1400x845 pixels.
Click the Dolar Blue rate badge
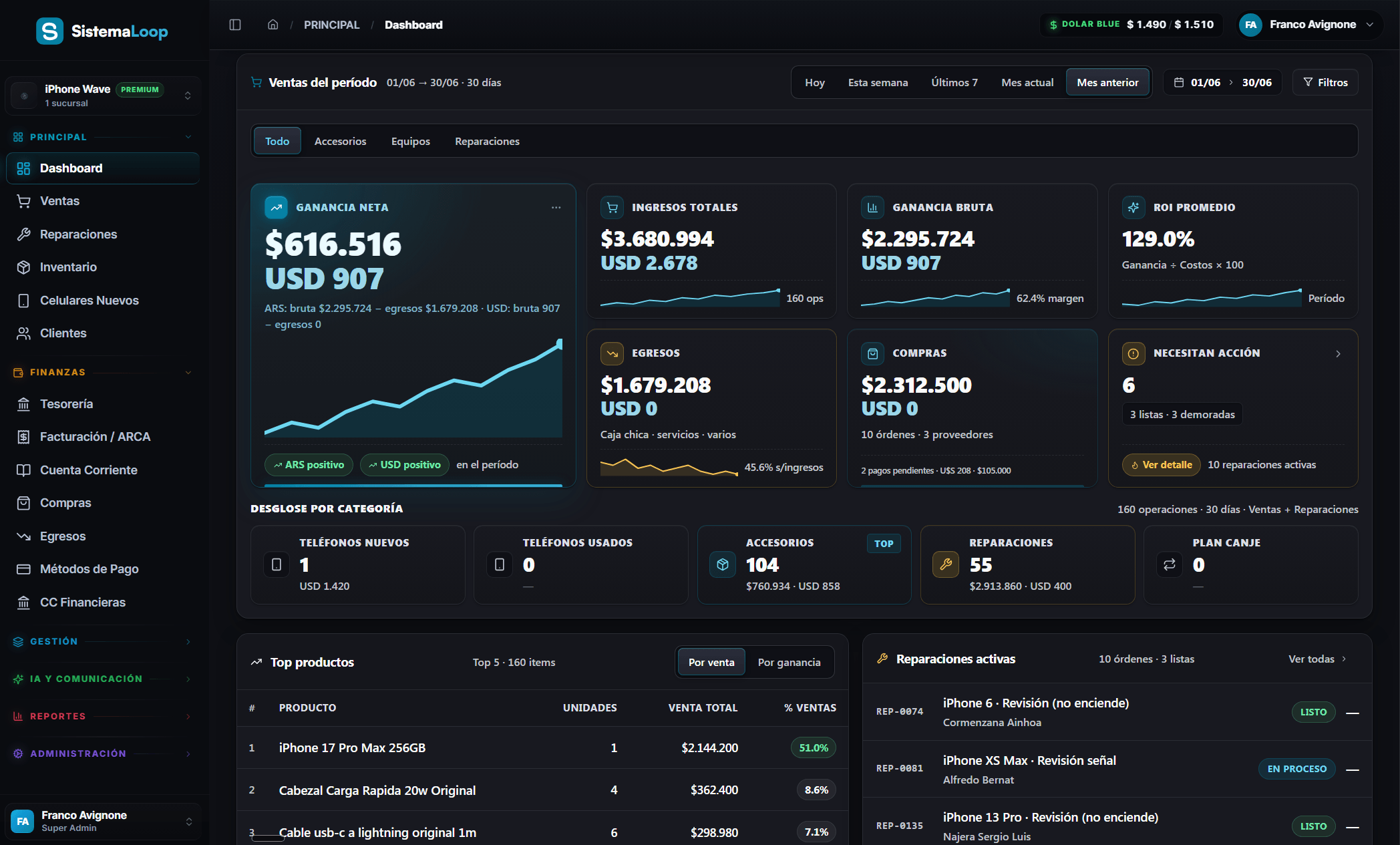[1131, 25]
